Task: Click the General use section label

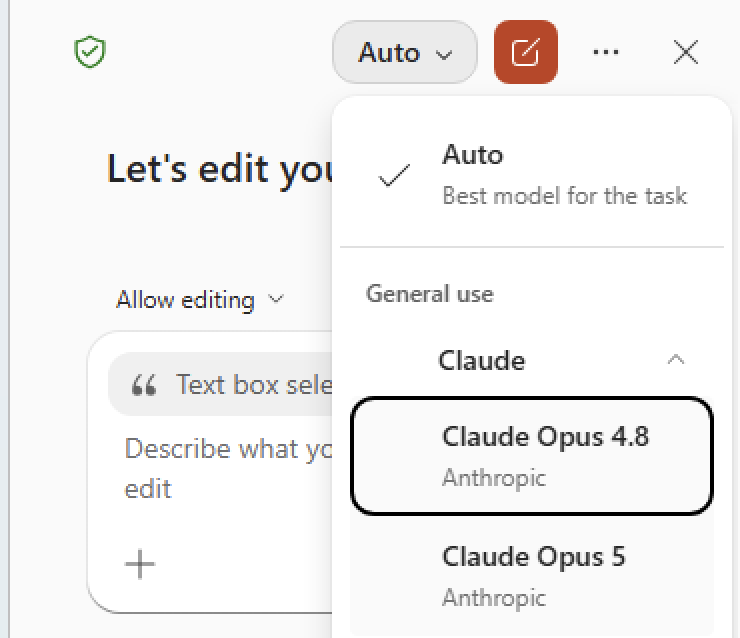Action: tap(429, 294)
